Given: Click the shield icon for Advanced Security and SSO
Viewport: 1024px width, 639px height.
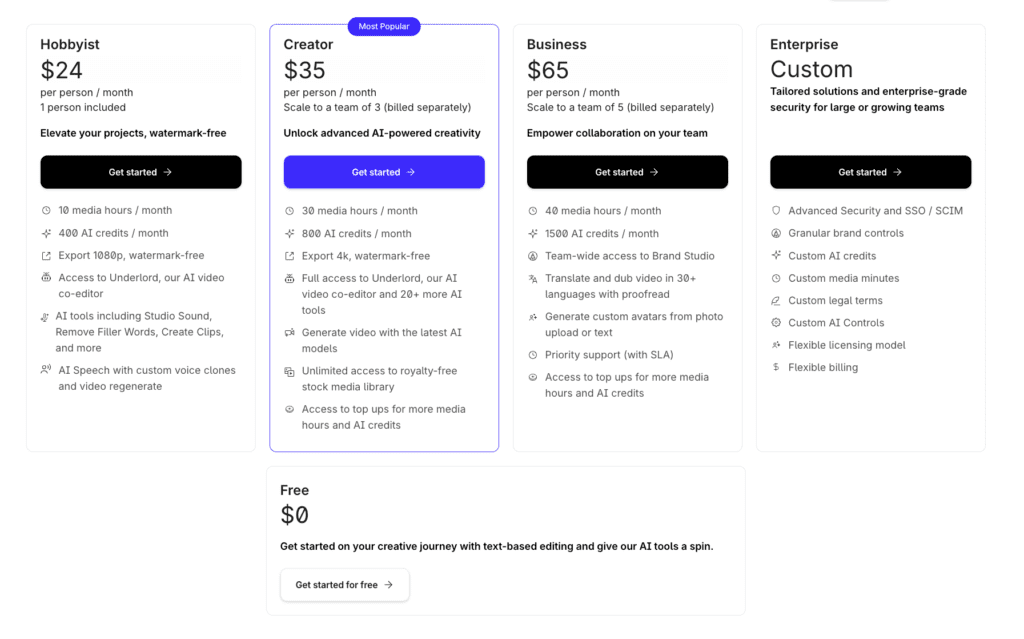Looking at the screenshot, I should 777,210.
